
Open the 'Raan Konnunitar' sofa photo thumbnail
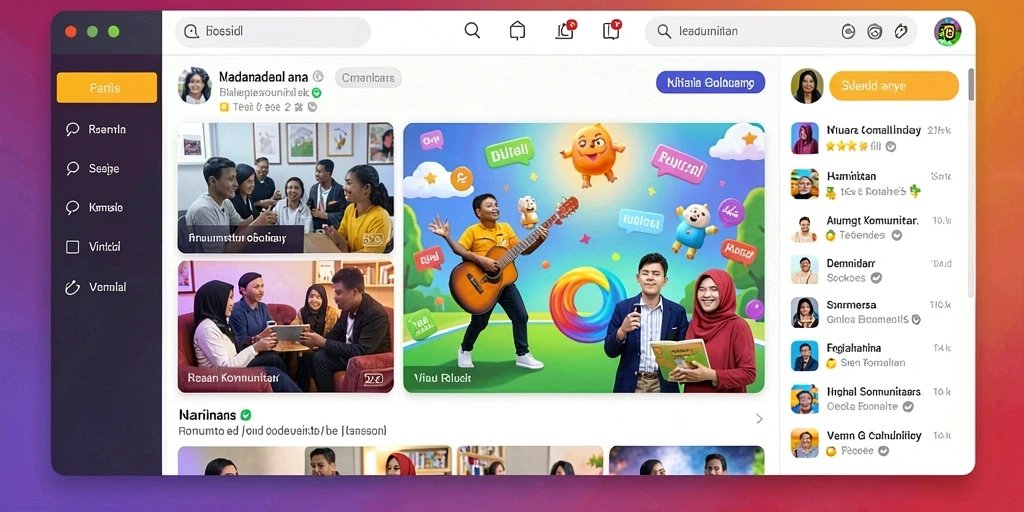(285, 327)
